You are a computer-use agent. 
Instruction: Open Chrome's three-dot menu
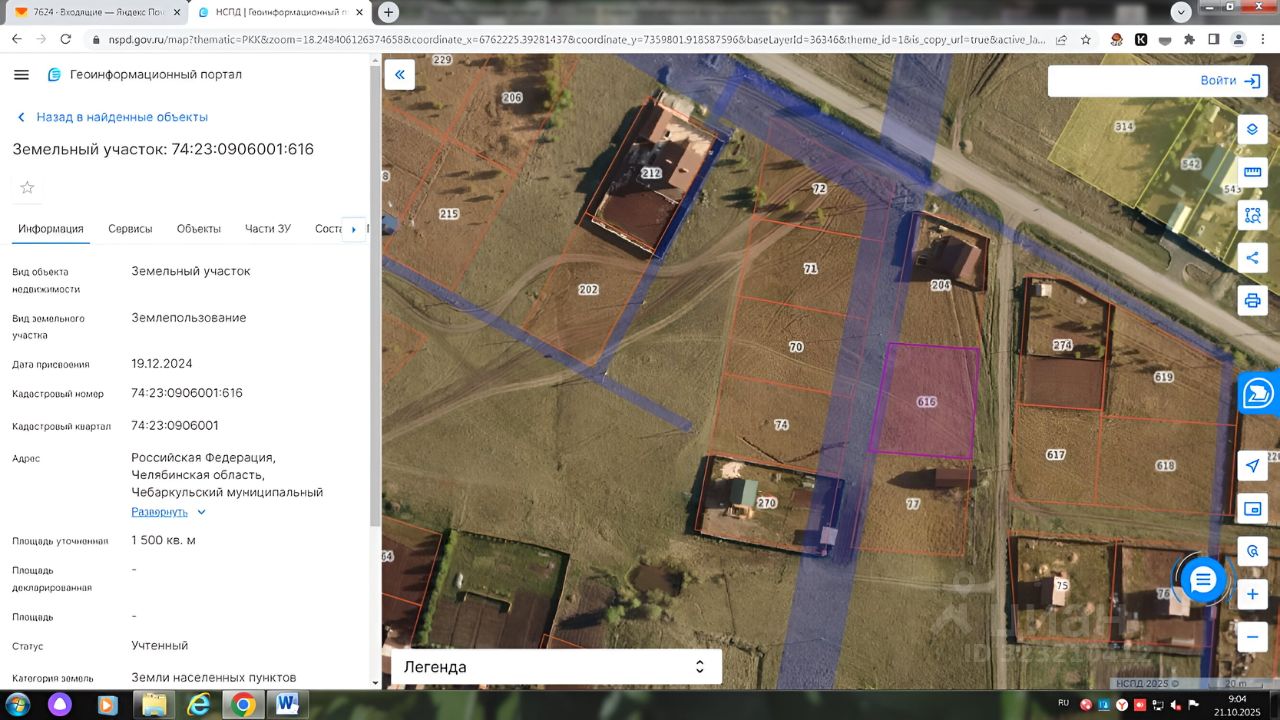(1264, 40)
